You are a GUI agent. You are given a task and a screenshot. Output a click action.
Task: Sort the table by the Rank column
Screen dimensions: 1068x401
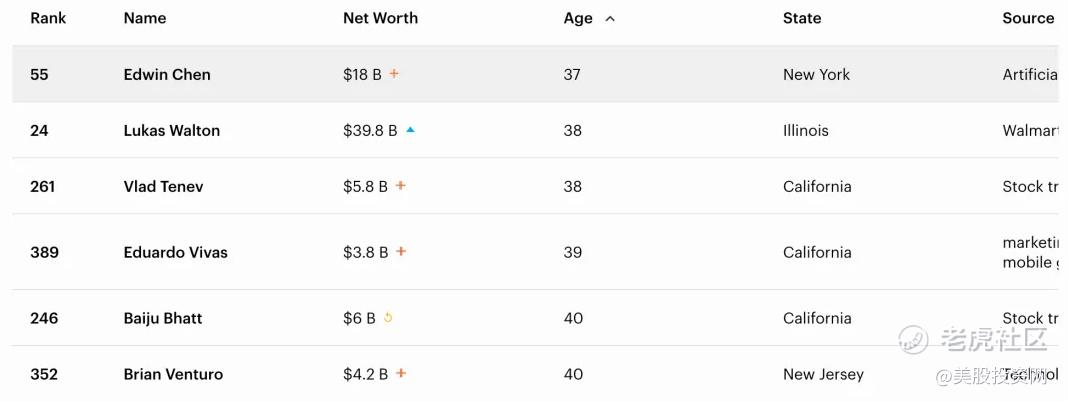point(48,18)
